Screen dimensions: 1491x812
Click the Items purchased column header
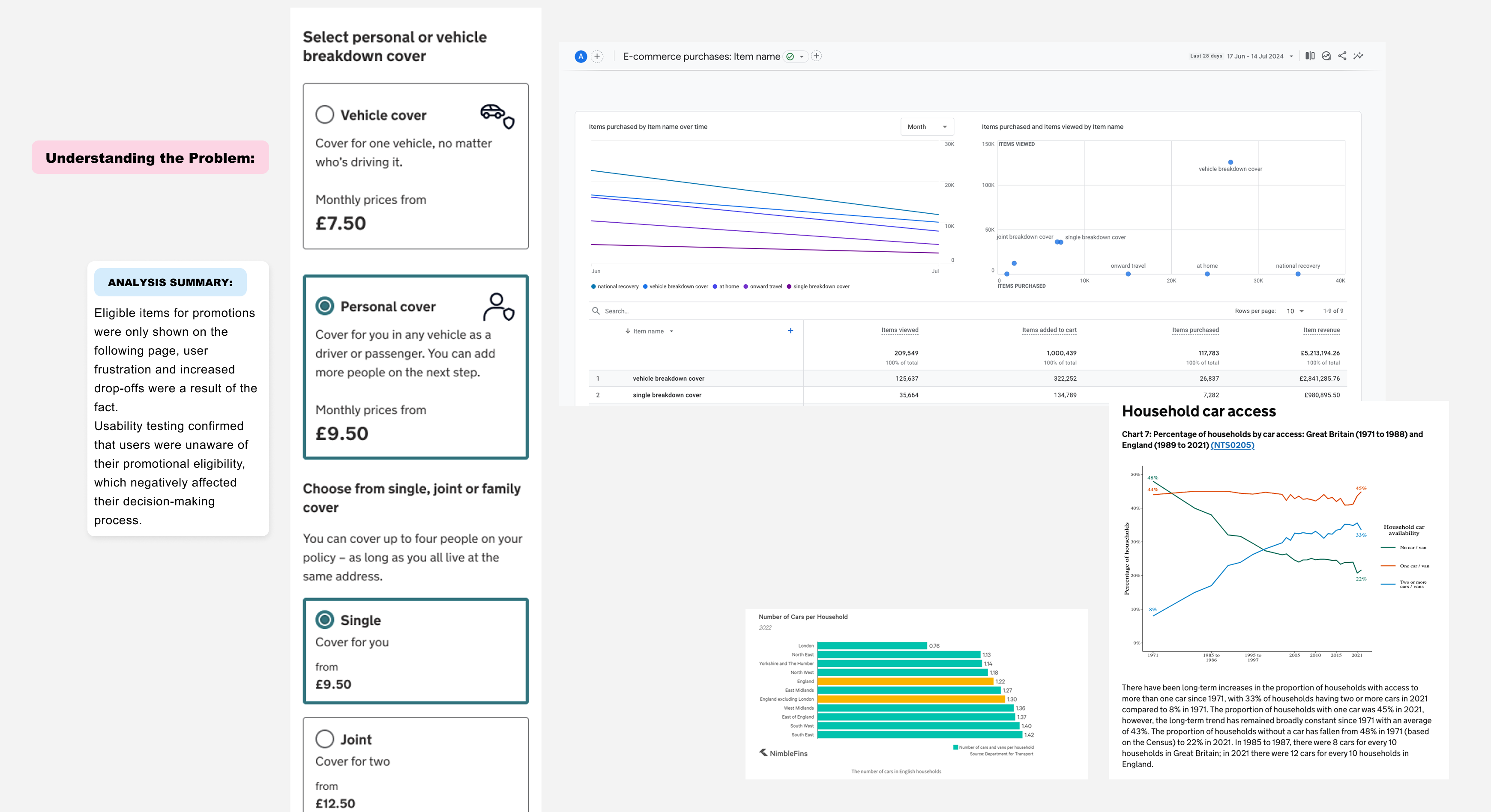[x=1195, y=330]
